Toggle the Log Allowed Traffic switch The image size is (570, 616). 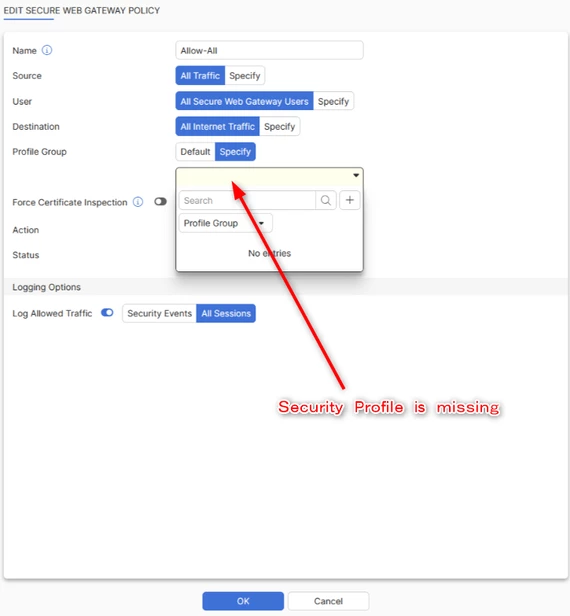tap(107, 313)
